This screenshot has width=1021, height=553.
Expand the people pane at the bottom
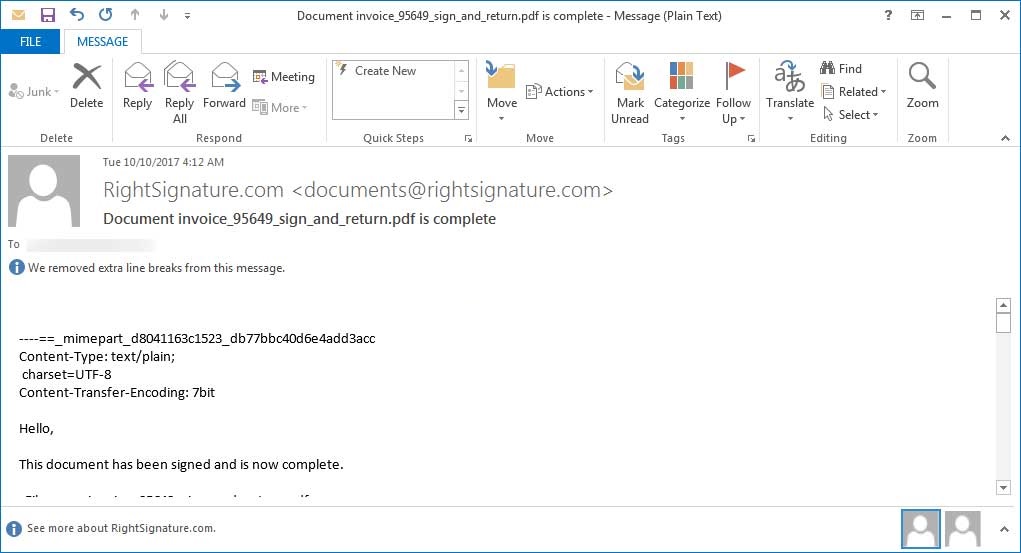pos(1004,530)
